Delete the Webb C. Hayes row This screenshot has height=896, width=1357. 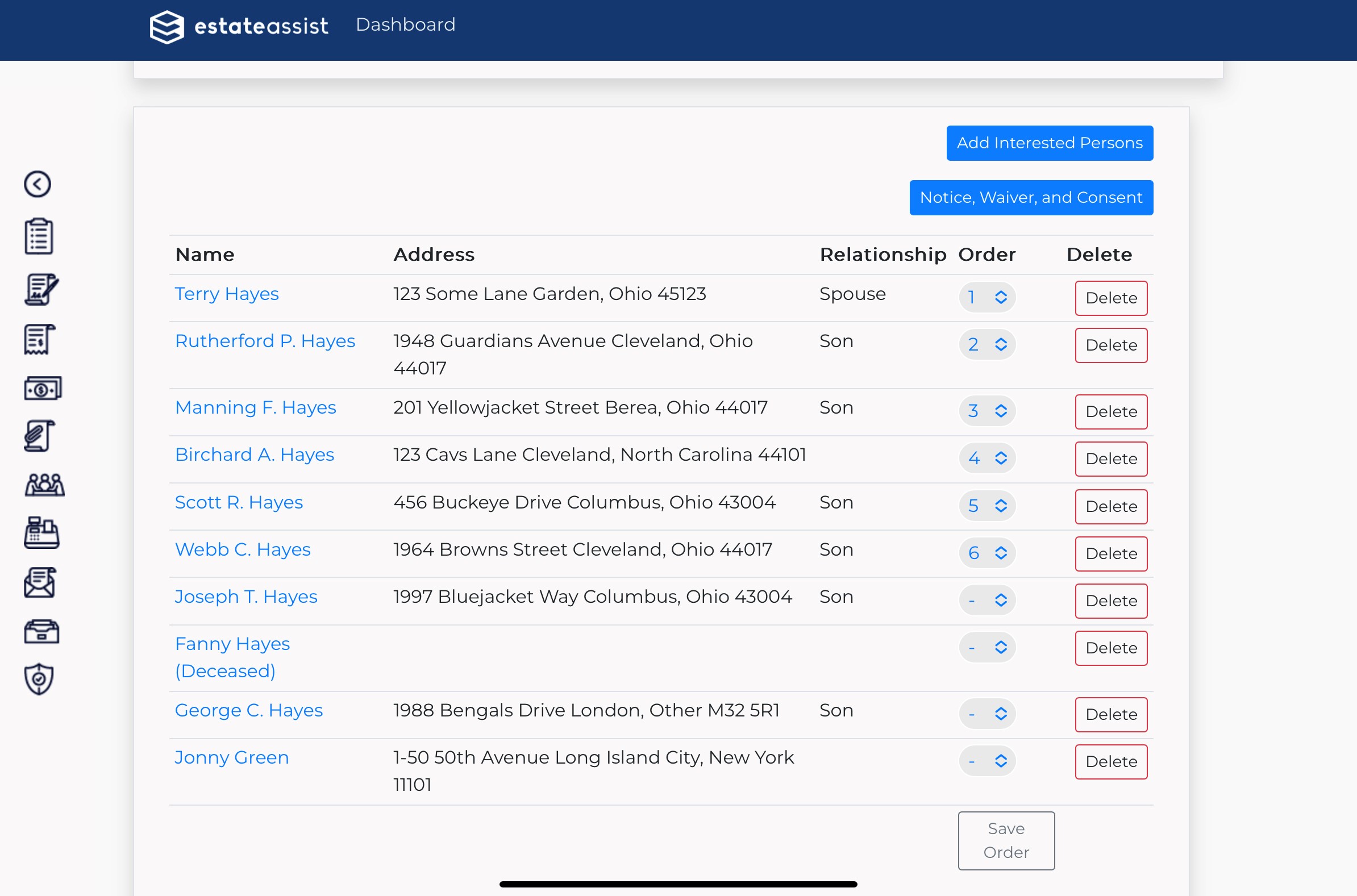(1111, 554)
